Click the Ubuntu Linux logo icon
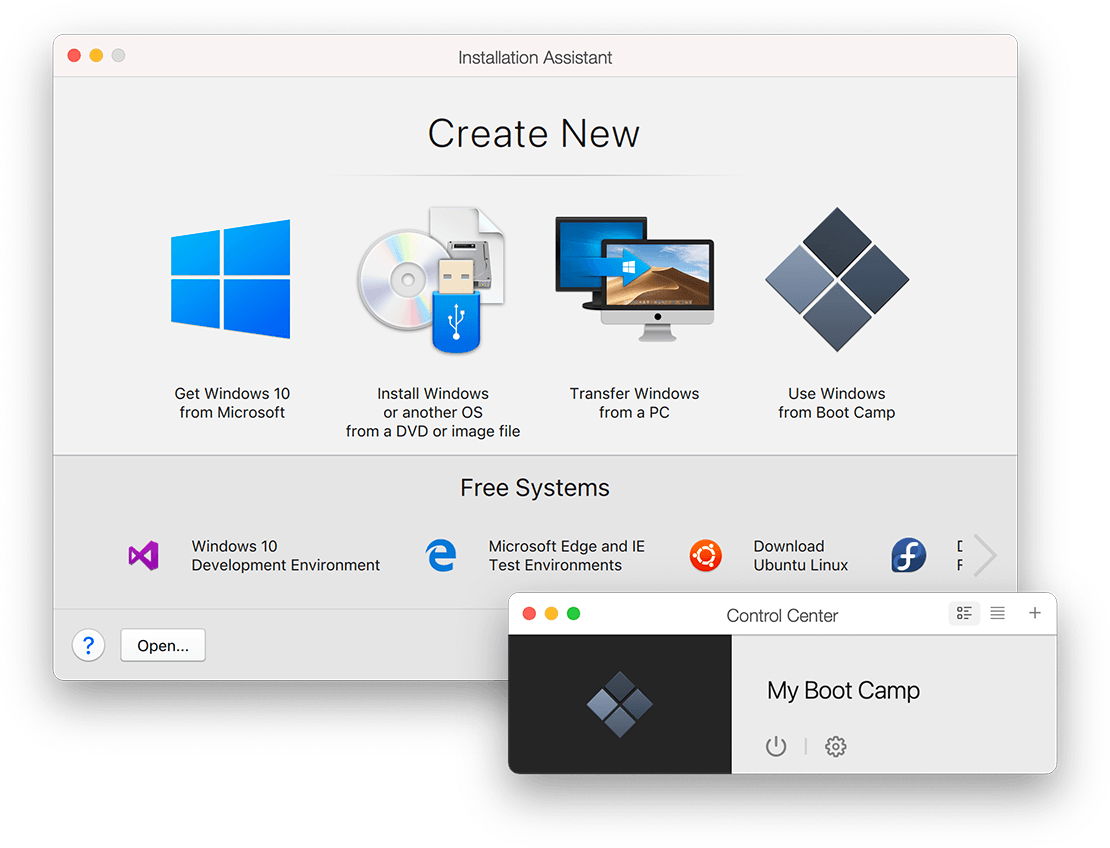This screenshot has width=1110, height=848. click(706, 556)
